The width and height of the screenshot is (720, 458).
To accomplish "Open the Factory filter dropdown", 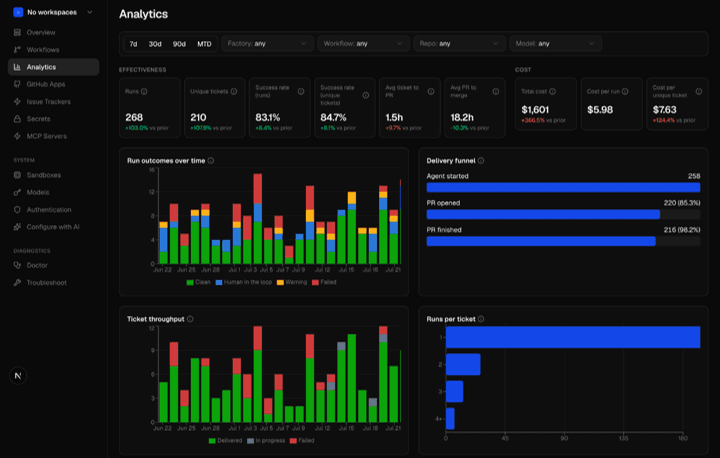I will (x=267, y=44).
